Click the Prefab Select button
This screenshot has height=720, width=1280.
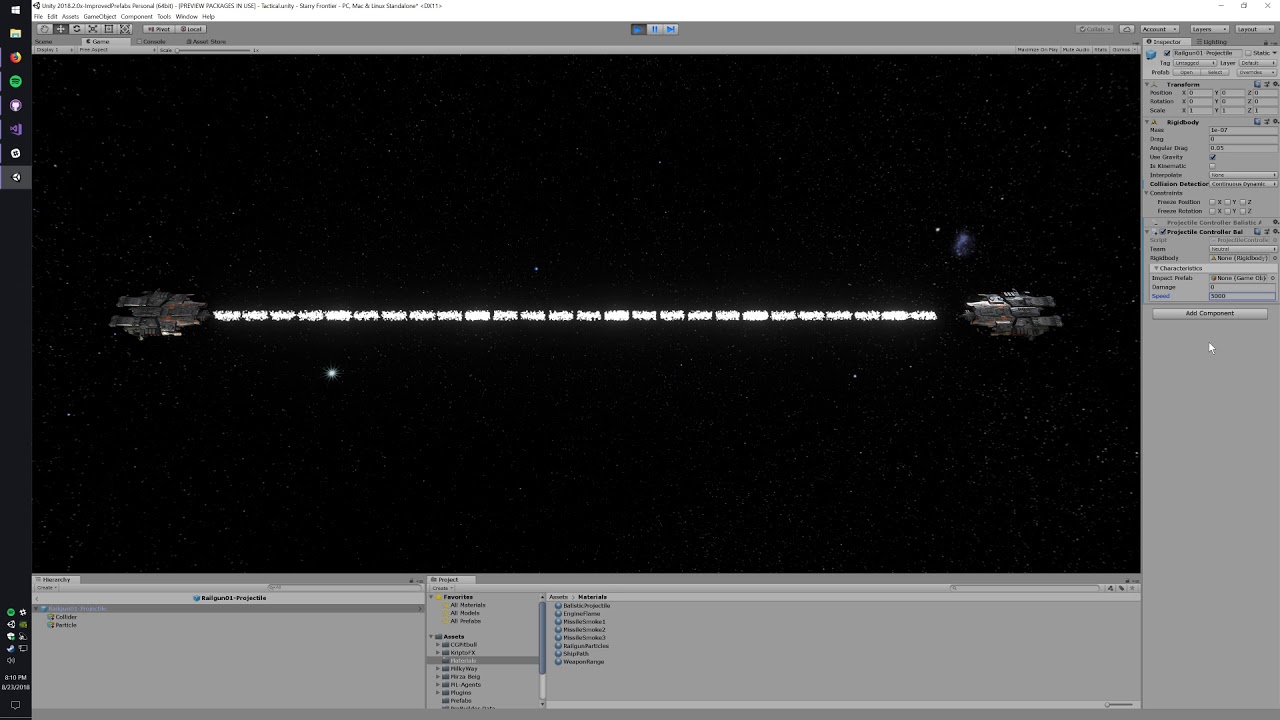[x=1215, y=72]
